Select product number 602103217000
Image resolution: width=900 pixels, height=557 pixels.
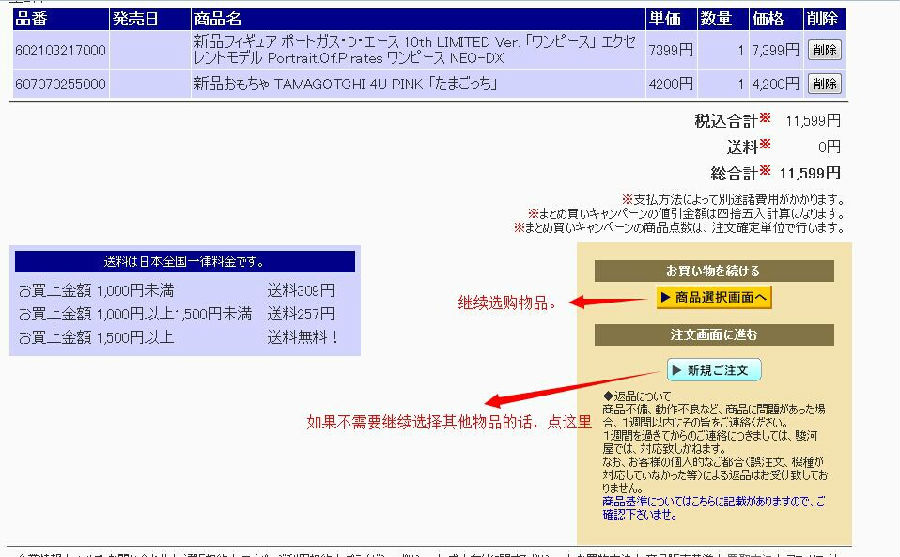tap(60, 50)
